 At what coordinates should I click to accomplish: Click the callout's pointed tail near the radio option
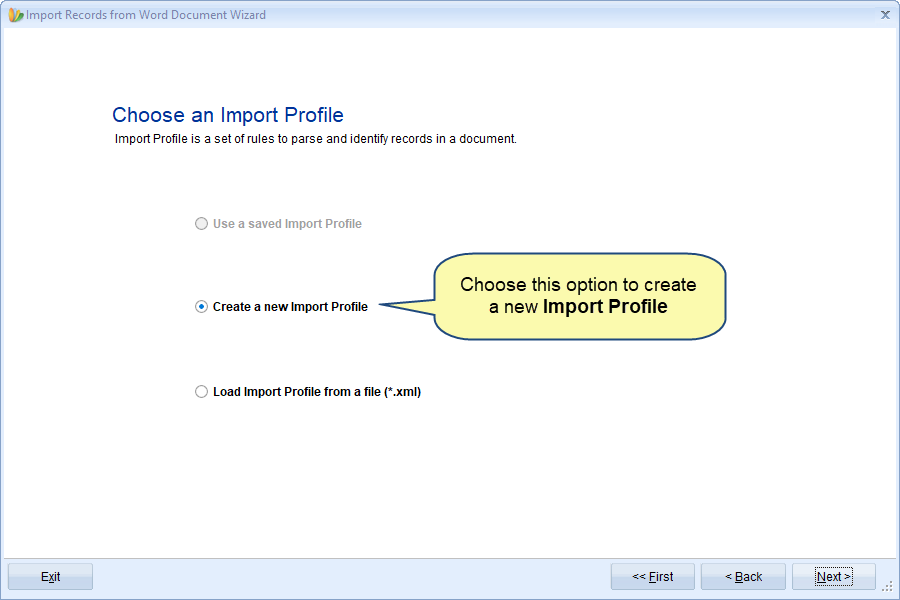[x=407, y=307]
